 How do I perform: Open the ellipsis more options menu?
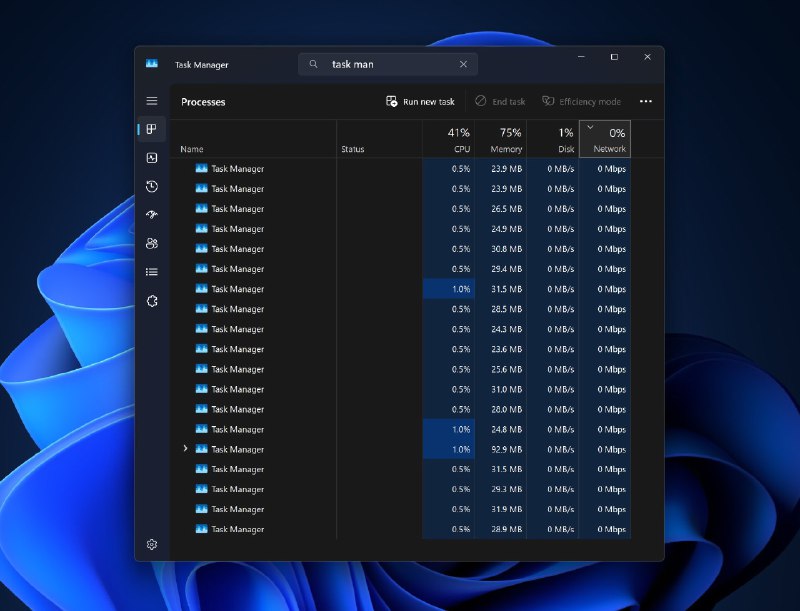(x=646, y=101)
